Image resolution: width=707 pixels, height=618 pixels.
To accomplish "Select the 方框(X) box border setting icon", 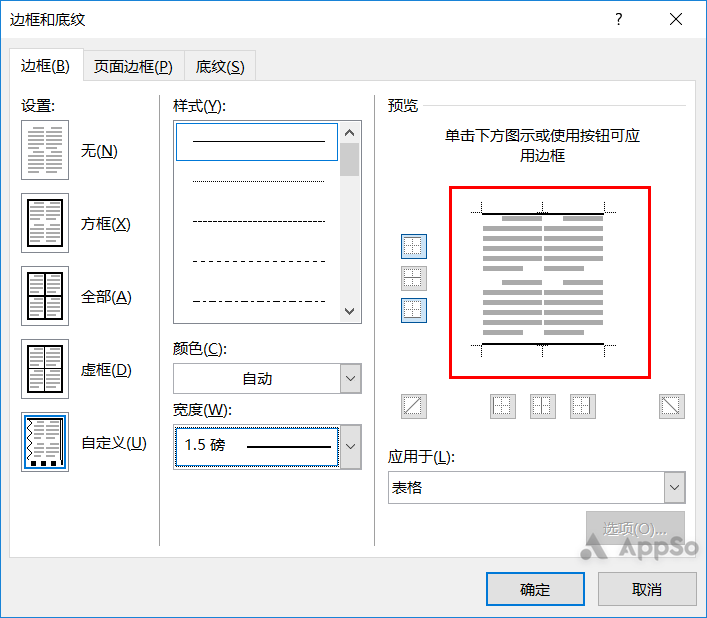I will click(45, 223).
